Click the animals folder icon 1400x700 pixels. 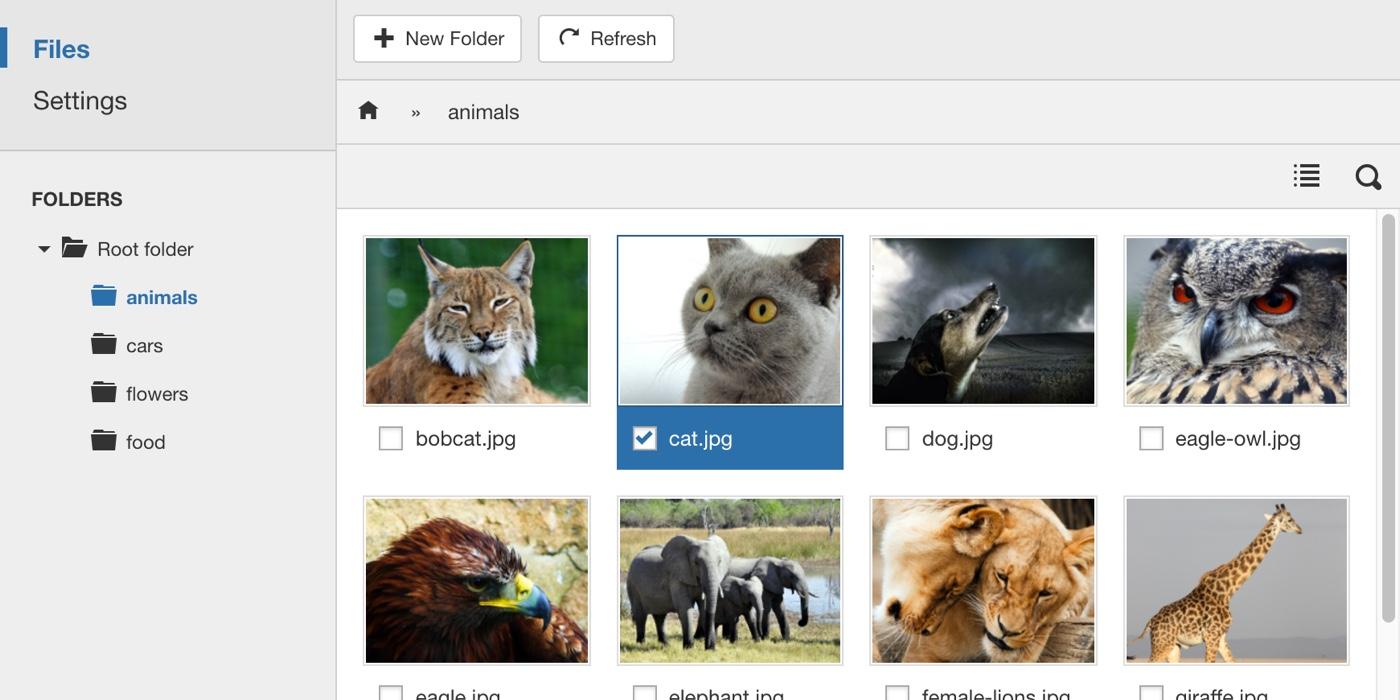[104, 296]
